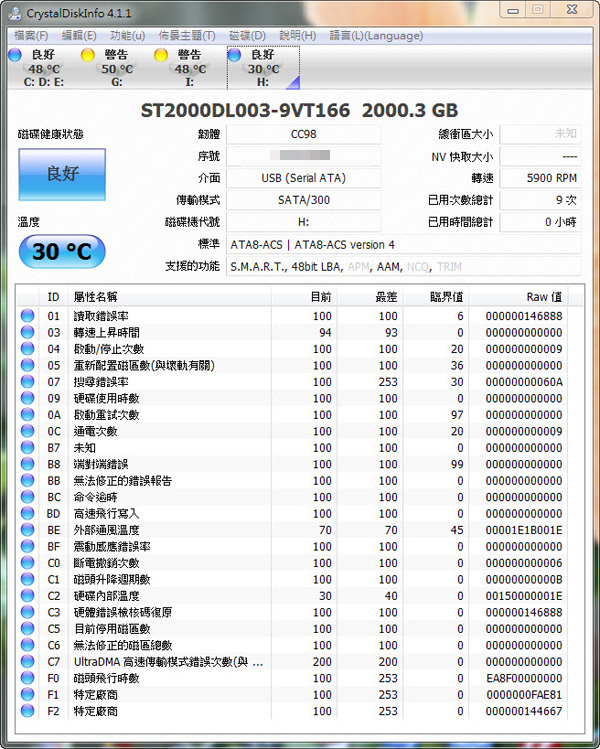The image size is (600, 749).
Task: Click the blue status icon for C: D: E:
Action: click(15, 55)
